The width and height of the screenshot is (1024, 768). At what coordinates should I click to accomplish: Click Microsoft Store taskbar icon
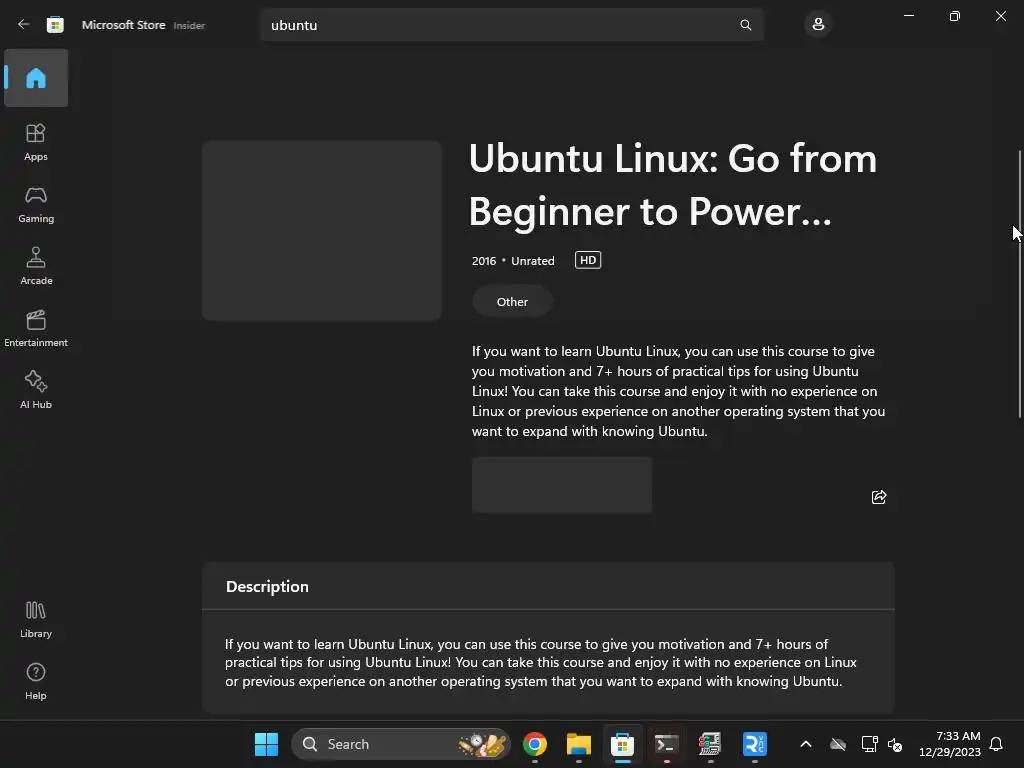click(x=622, y=744)
